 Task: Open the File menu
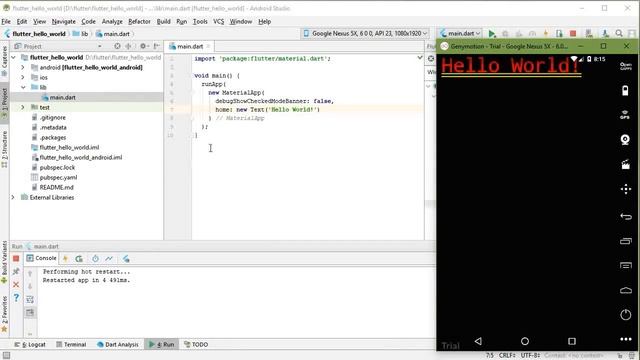click(x=6, y=21)
